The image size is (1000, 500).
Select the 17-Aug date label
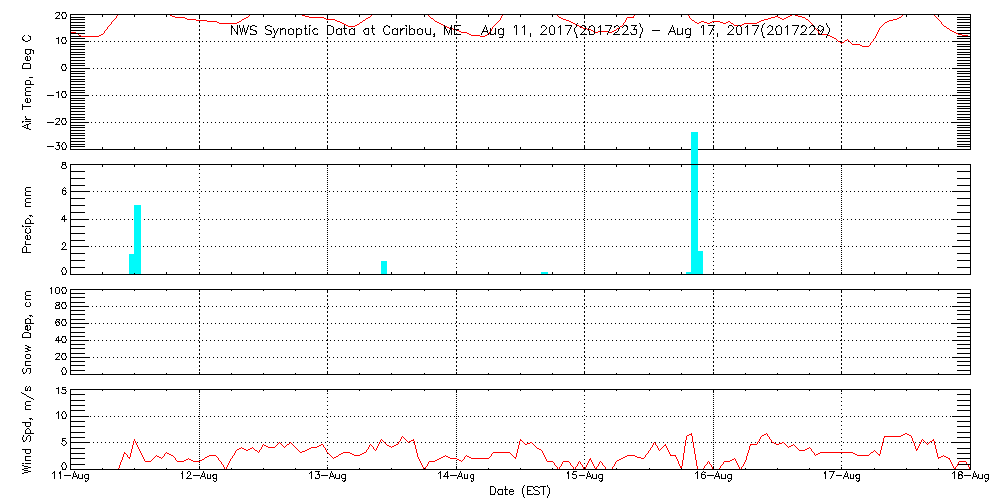pyautogui.click(x=841, y=476)
